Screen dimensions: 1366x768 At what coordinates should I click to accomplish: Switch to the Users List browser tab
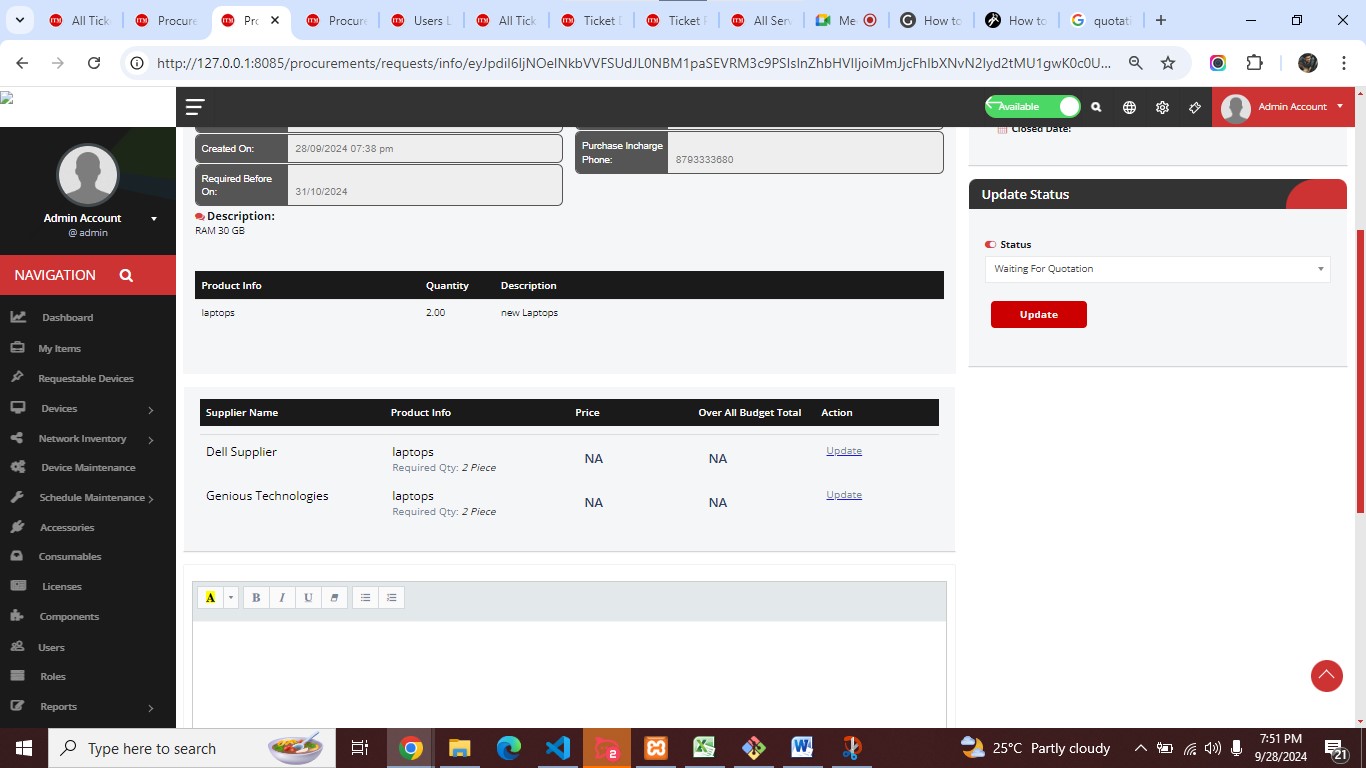coord(420,20)
